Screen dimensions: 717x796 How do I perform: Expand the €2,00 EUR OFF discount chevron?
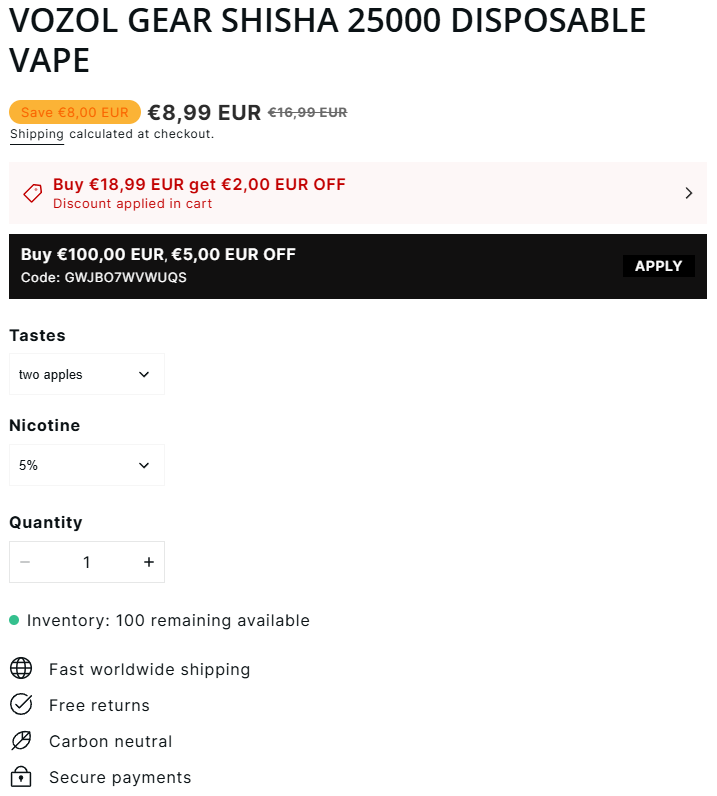coord(689,193)
